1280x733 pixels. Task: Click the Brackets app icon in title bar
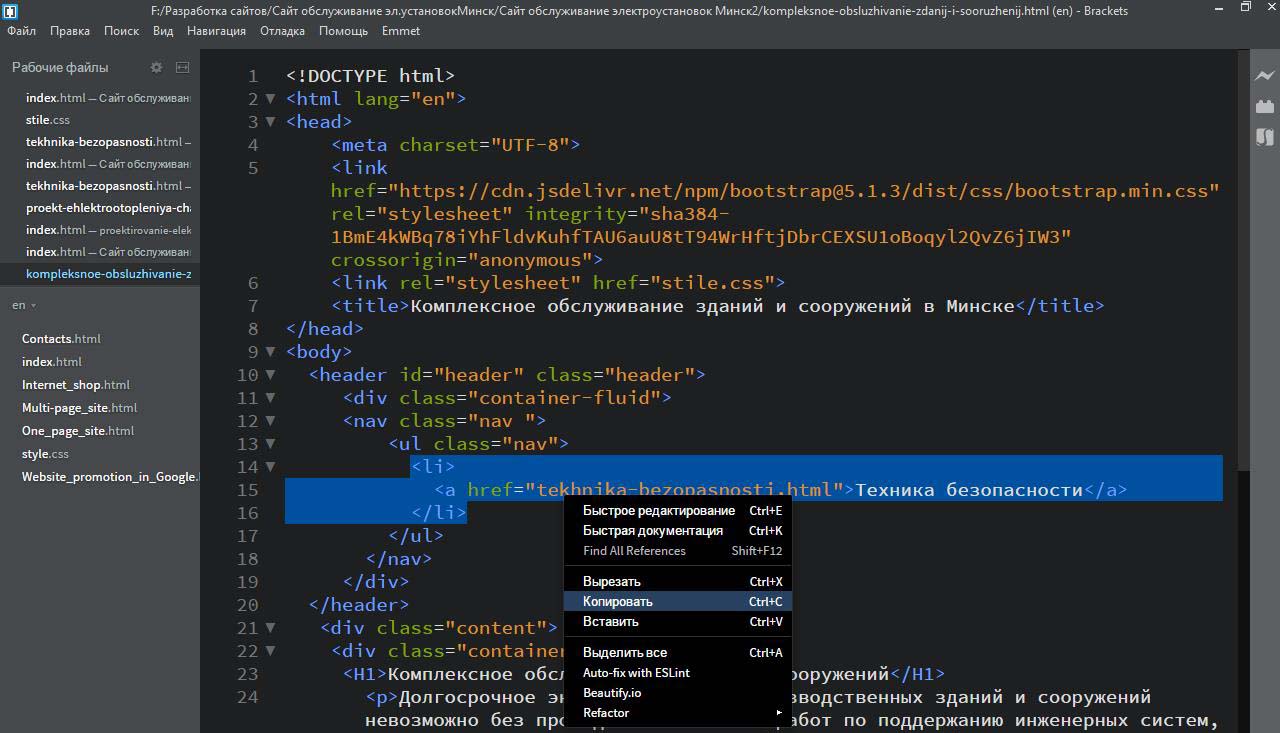9,10
